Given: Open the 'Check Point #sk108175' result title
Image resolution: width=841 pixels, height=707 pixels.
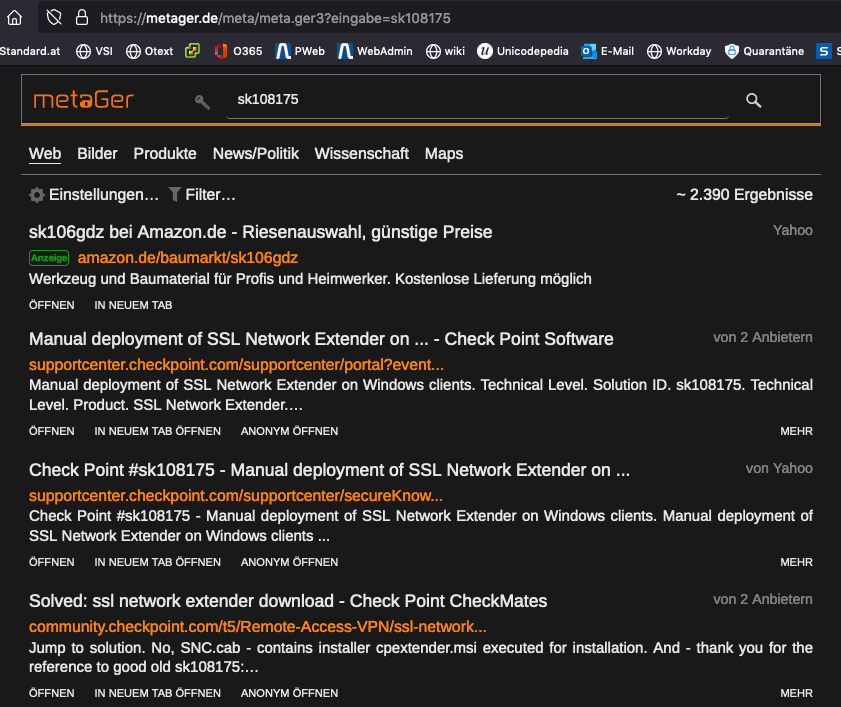Looking at the screenshot, I should tap(329, 470).
